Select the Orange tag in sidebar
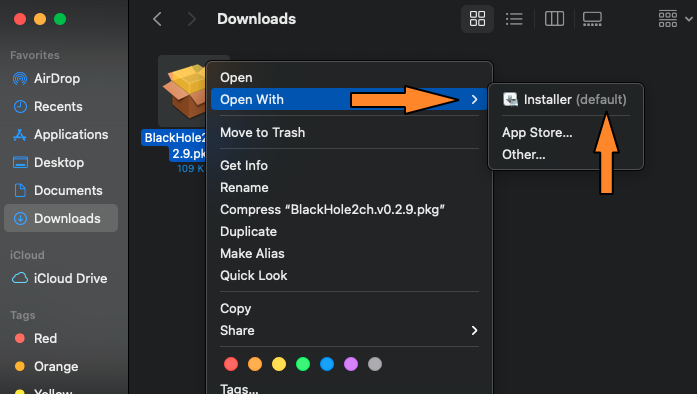 [61, 366]
